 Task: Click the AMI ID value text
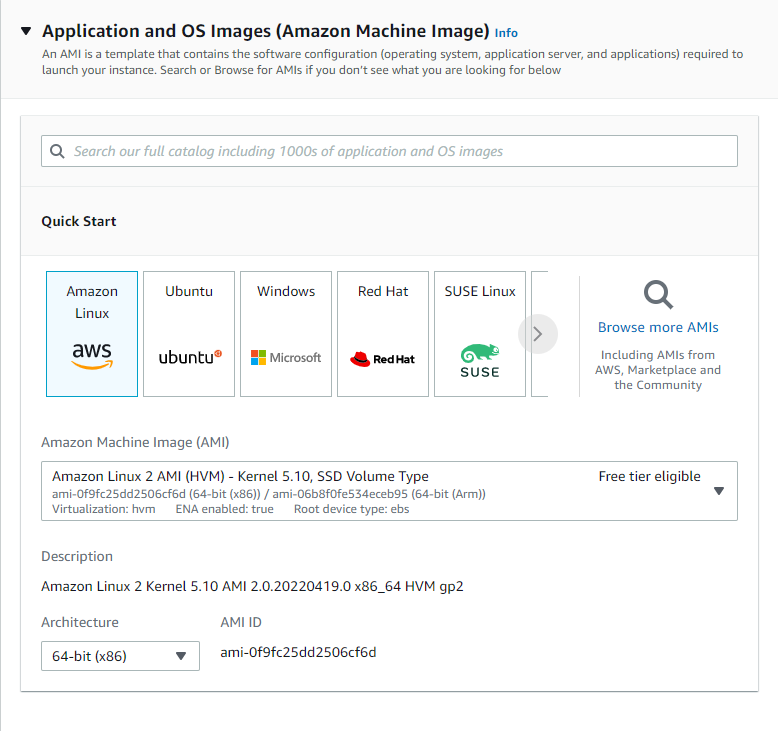(298, 653)
